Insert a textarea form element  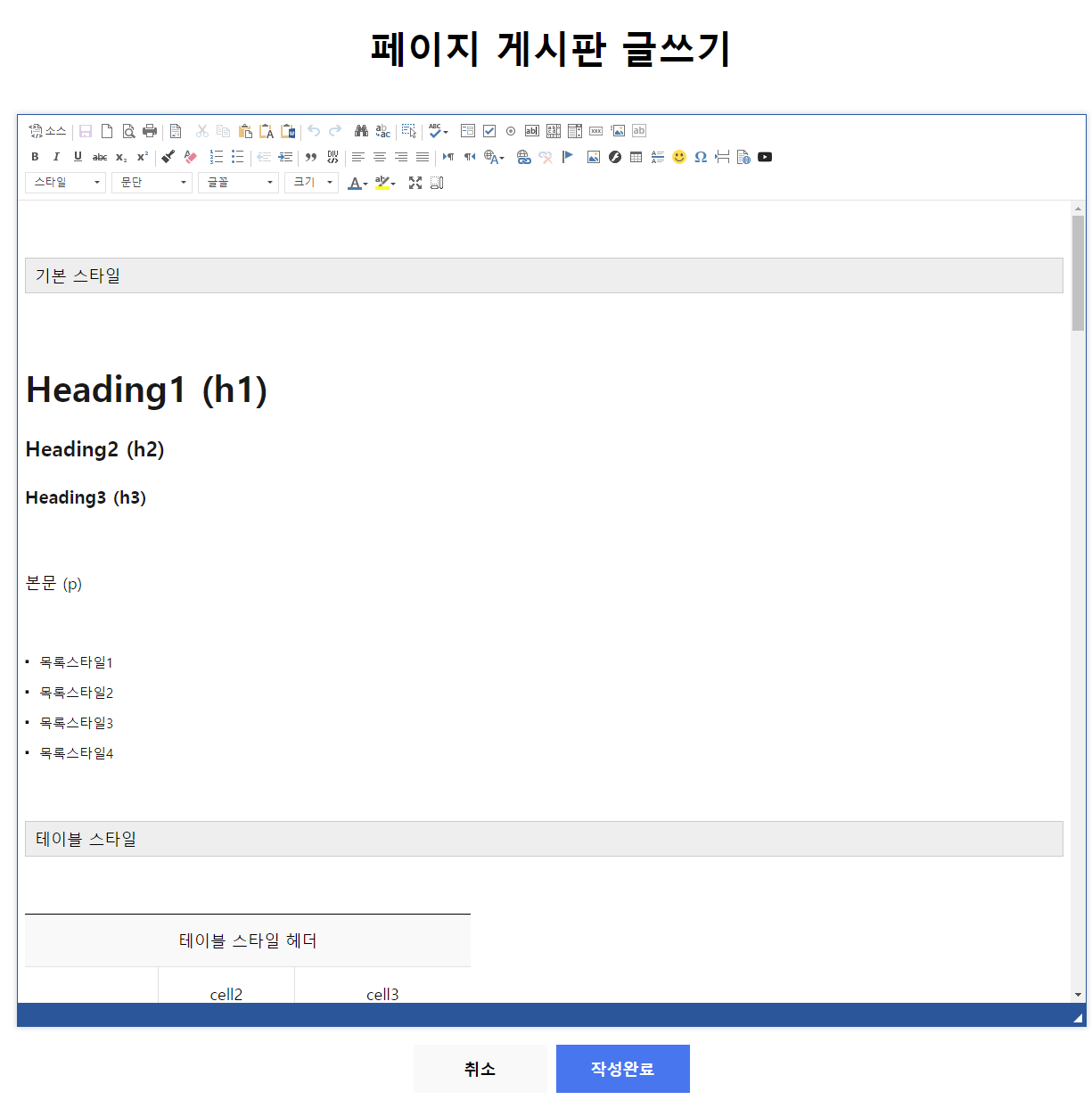(x=554, y=131)
